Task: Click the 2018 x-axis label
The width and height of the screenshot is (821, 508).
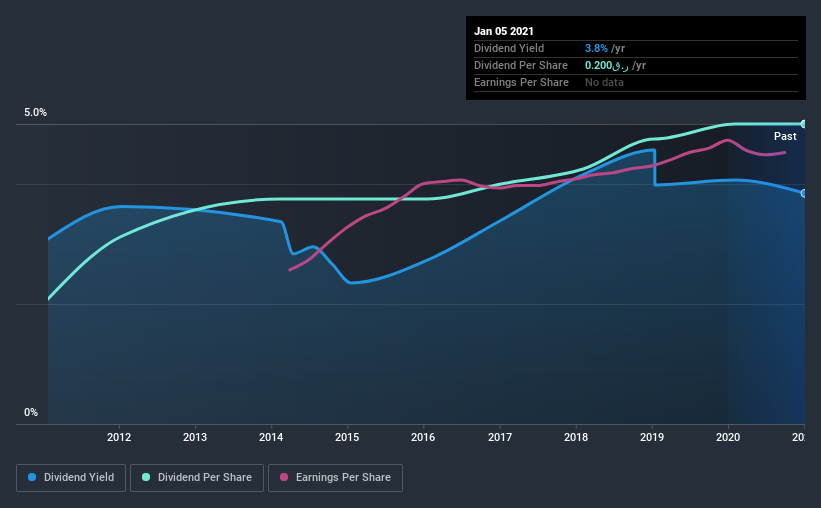Action: [x=576, y=437]
